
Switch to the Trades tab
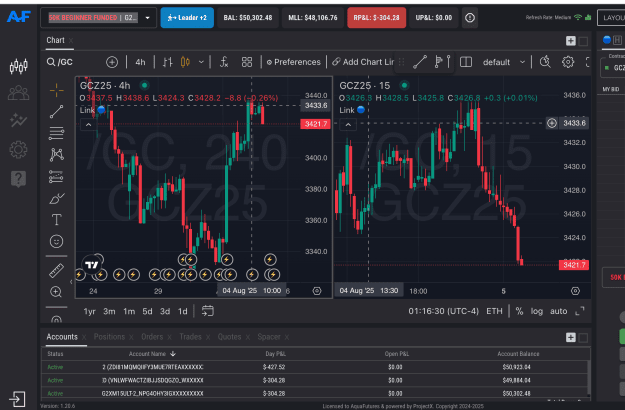click(190, 337)
